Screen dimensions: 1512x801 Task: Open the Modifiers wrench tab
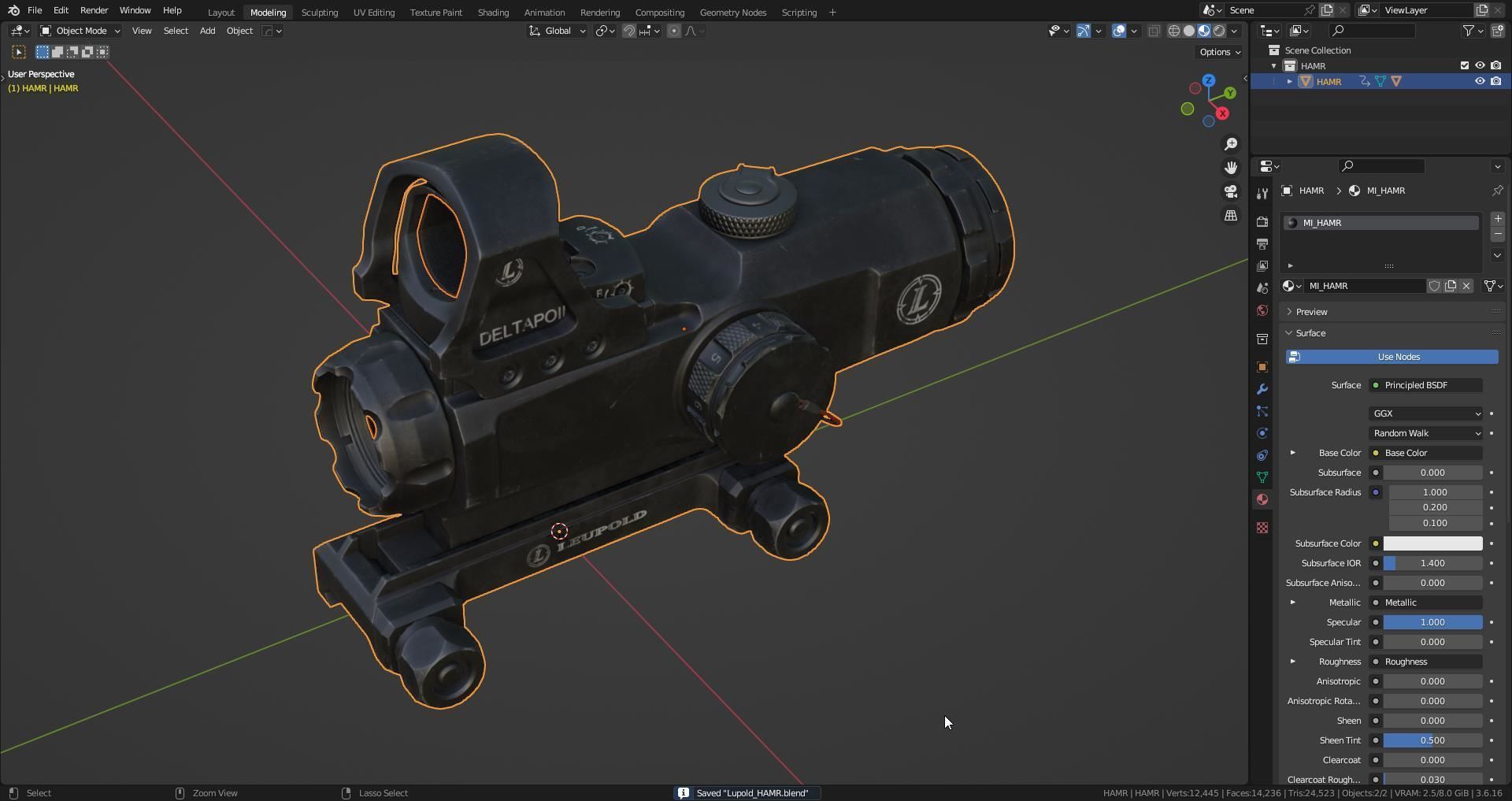pos(1262,389)
